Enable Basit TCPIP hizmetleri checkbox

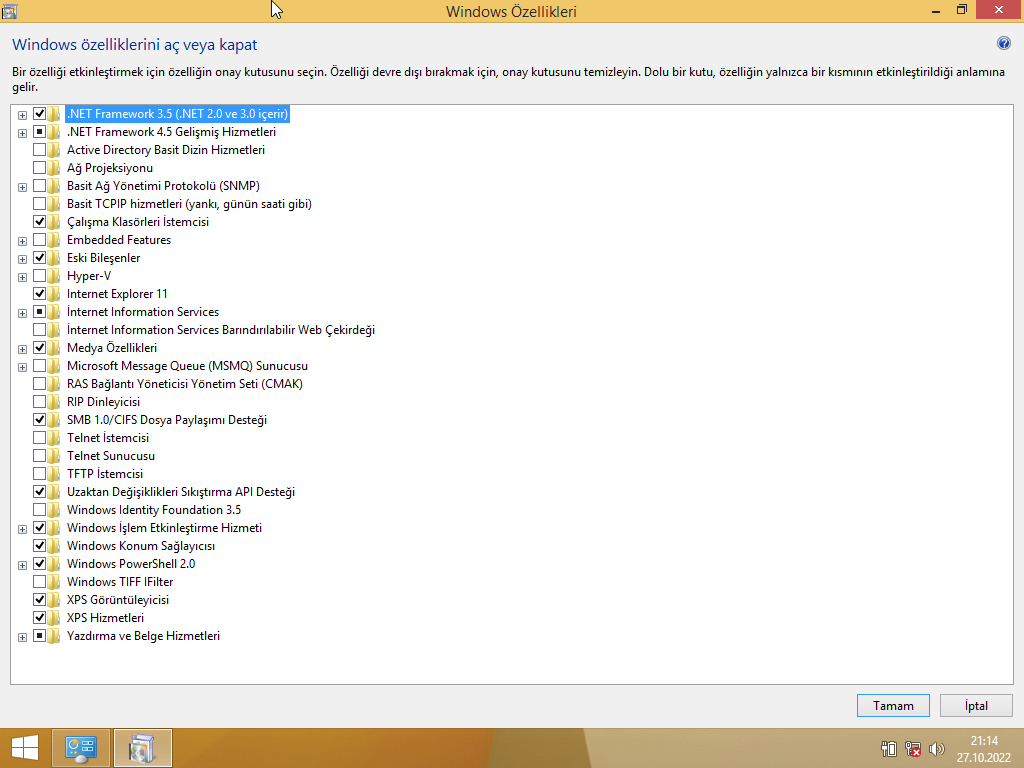(x=39, y=204)
